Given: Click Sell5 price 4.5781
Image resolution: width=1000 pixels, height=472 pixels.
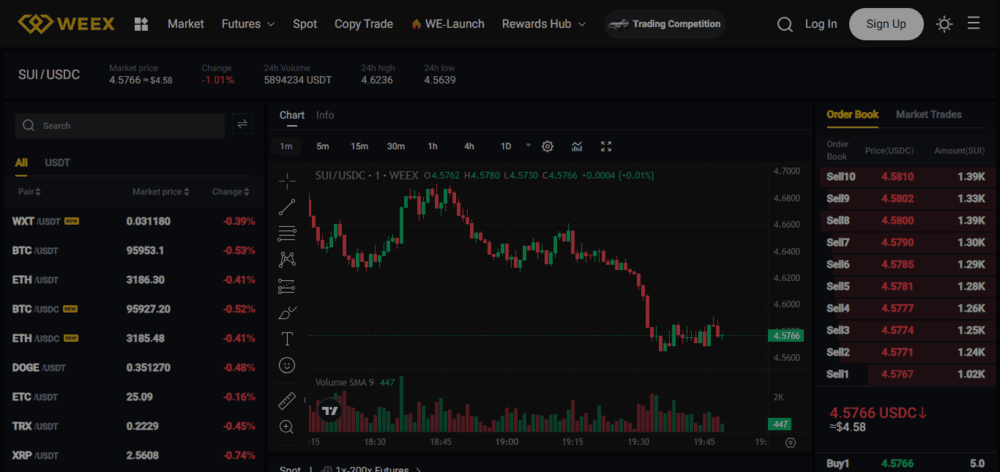Looking at the screenshot, I should click(897, 286).
